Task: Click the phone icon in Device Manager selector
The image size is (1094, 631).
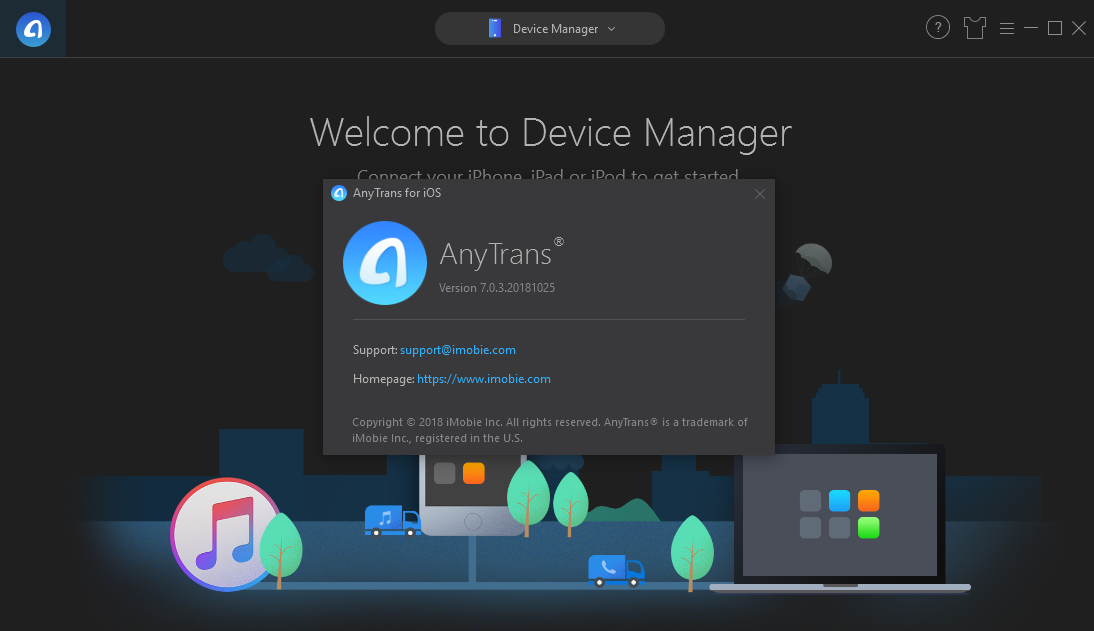Action: point(495,29)
